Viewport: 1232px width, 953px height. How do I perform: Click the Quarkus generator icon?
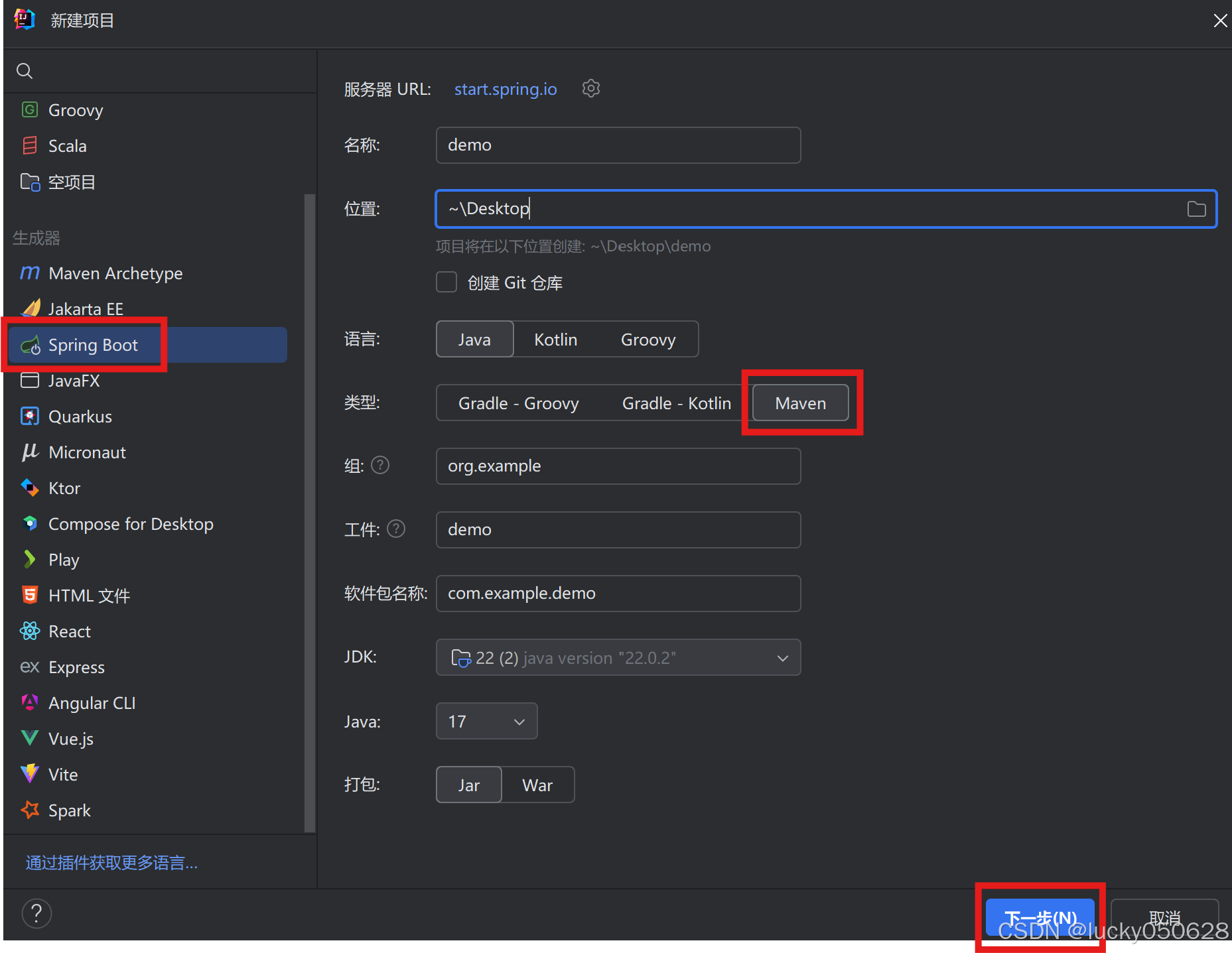(30, 416)
